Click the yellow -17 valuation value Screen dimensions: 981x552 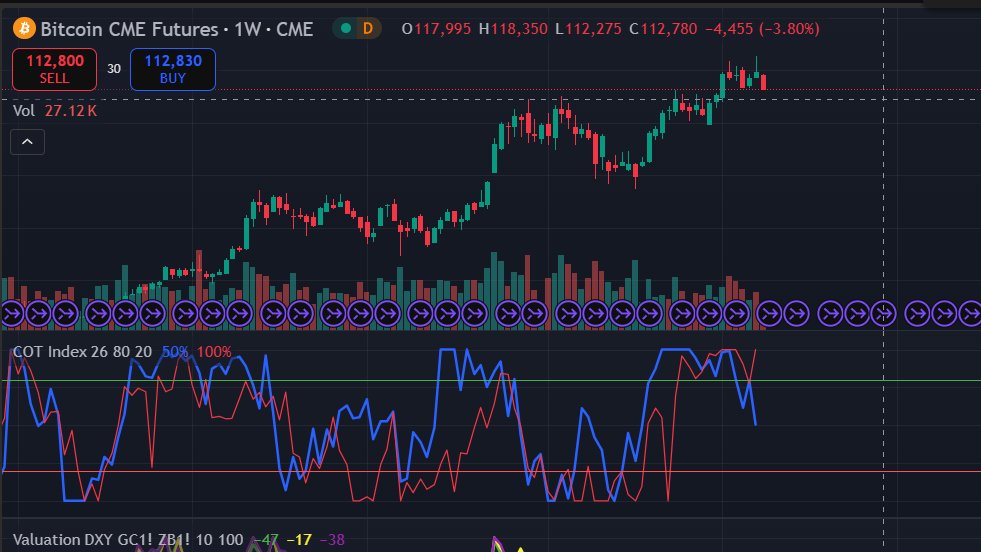[299, 539]
